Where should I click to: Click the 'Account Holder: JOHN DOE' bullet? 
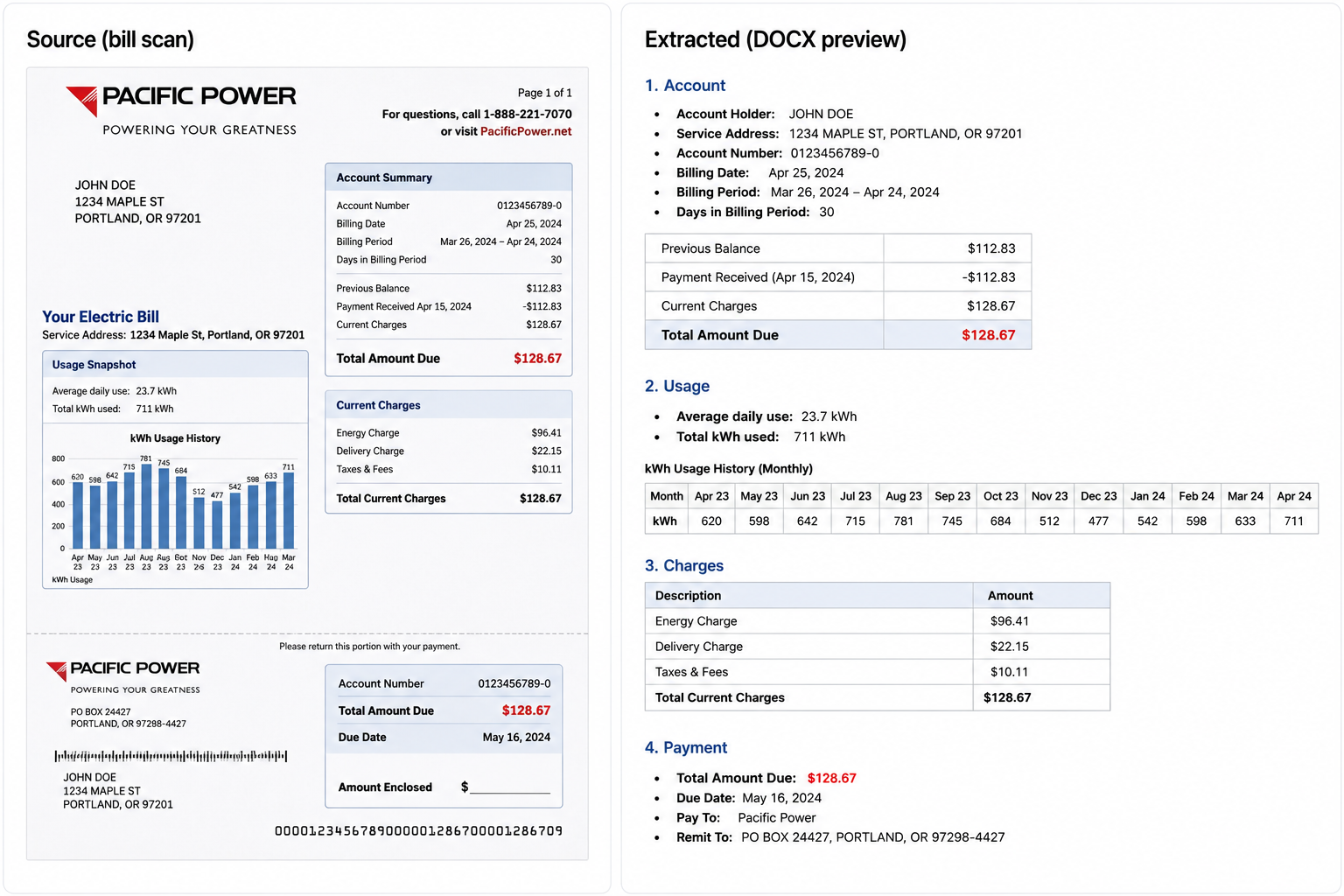[765, 114]
